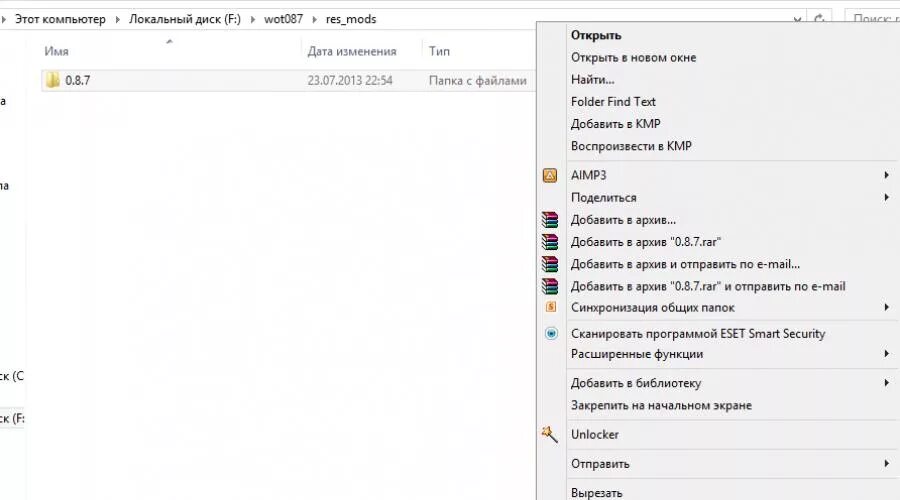Go to 'wot087' breadcrumb
This screenshot has height=500, width=900.
coord(284,19)
